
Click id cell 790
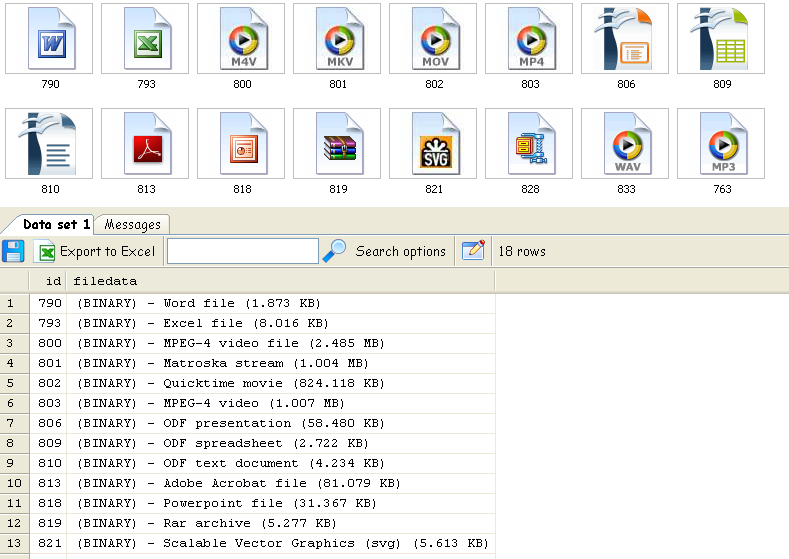(48, 303)
